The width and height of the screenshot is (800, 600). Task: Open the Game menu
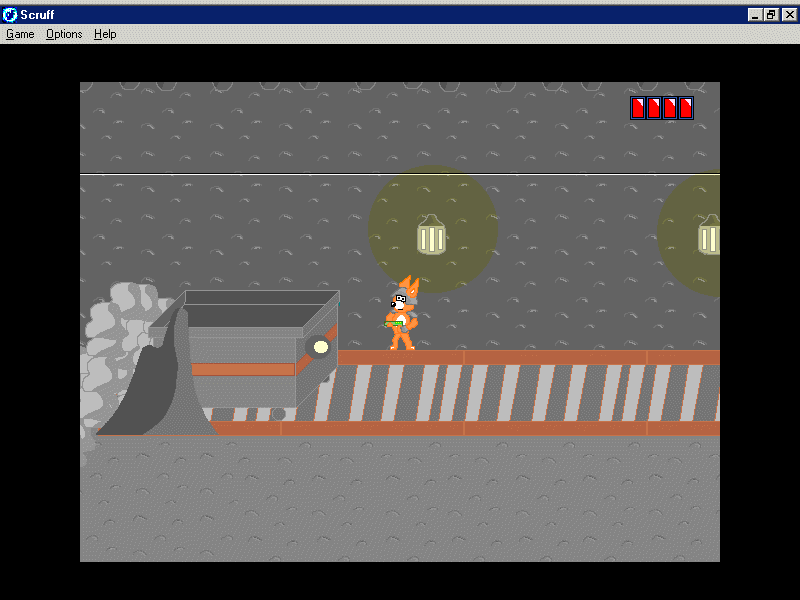coord(20,34)
